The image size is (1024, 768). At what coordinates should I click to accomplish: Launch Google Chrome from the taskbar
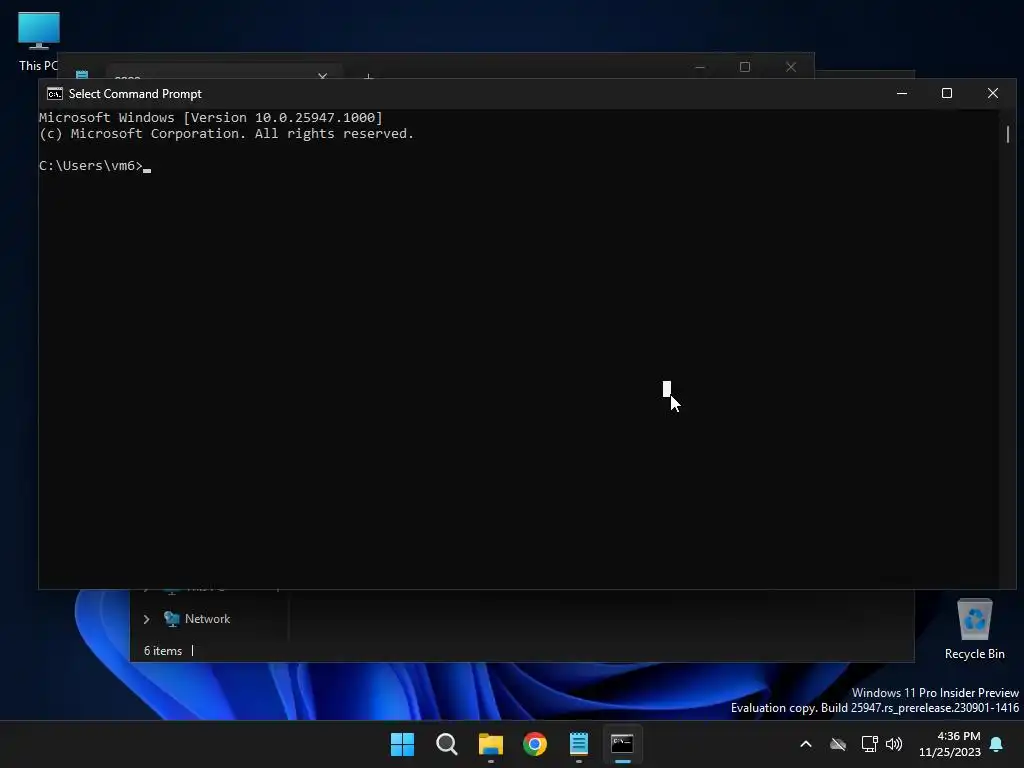coord(535,744)
